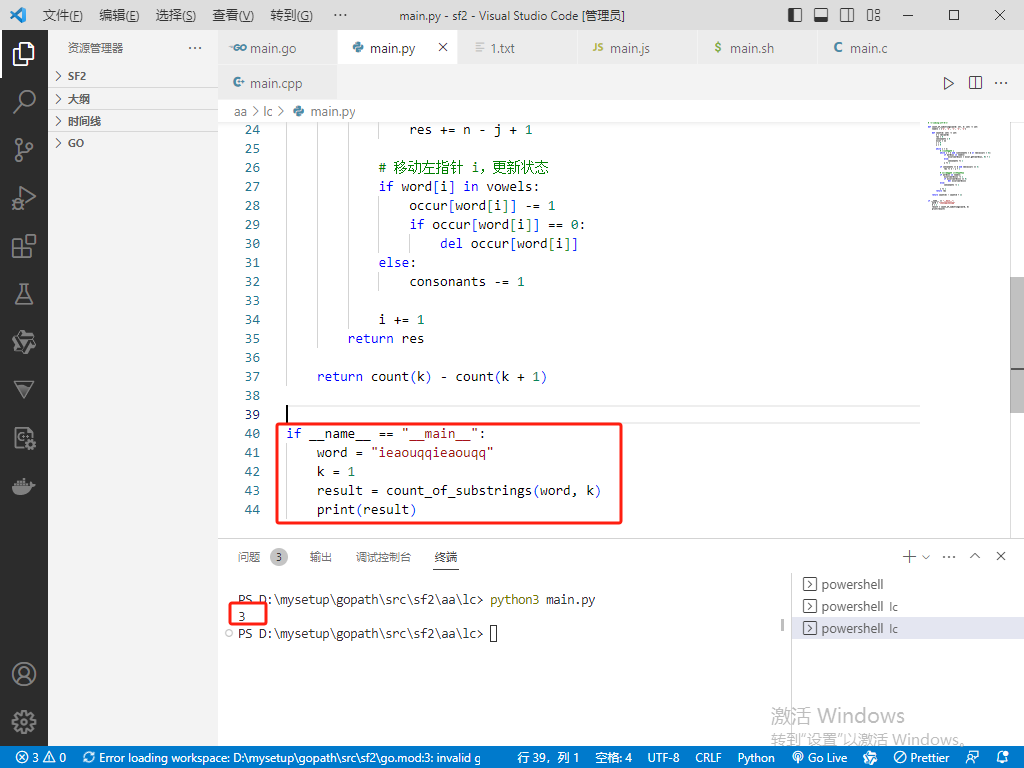Viewport: 1024px width, 768px height.
Task: Close the main.py tab
Action: [443, 47]
